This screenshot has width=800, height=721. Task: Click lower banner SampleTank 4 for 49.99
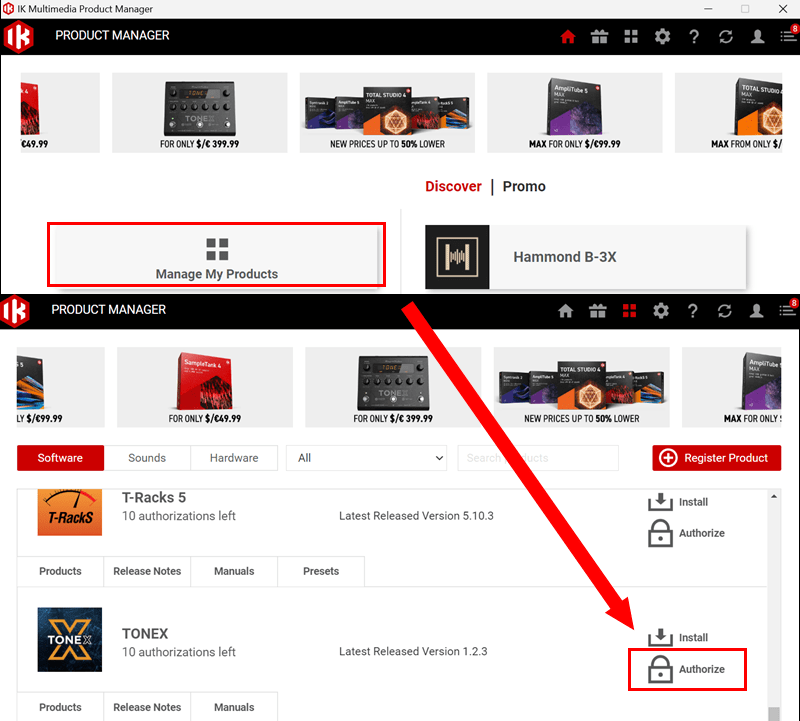pyautogui.click(x=205, y=387)
